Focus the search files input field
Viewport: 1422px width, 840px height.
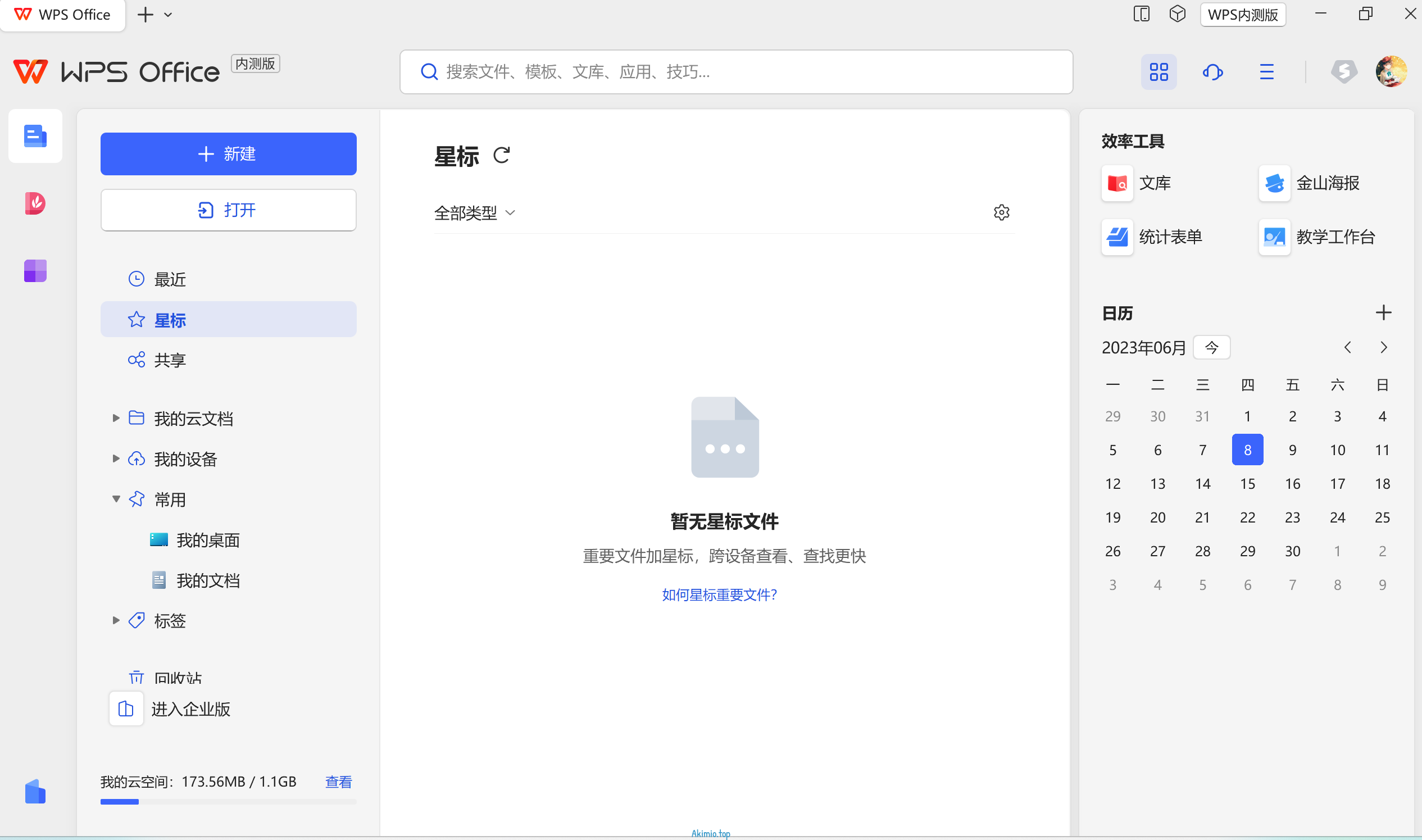pyautogui.click(x=735, y=72)
